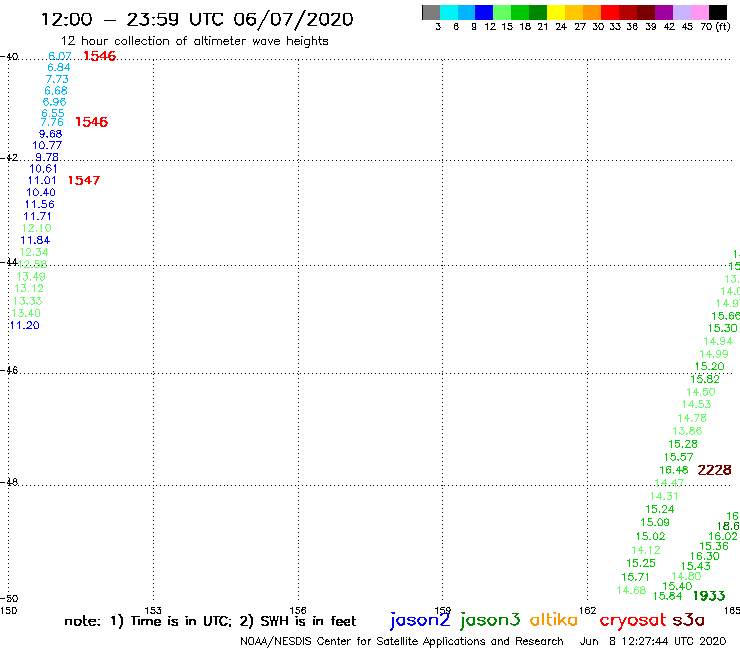Click the lavender swatch in the color scale
This screenshot has height=650, width=740.
(681, 12)
